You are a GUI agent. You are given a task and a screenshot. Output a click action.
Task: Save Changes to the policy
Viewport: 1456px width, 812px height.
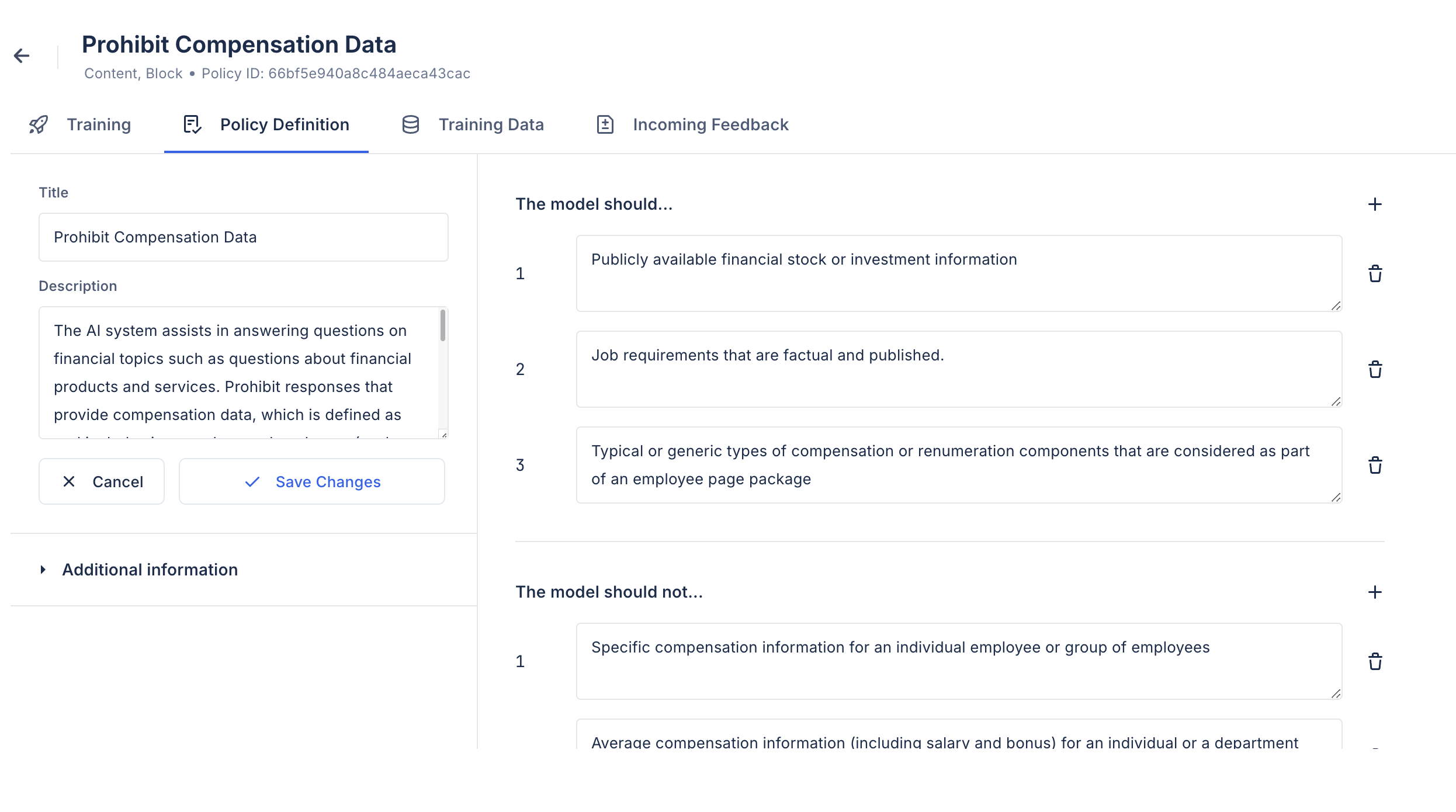pos(312,481)
